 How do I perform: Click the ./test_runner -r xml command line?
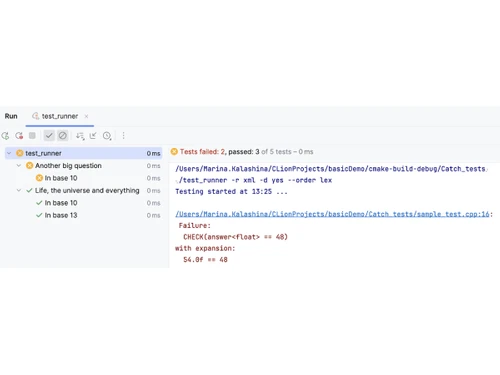tap(254, 180)
